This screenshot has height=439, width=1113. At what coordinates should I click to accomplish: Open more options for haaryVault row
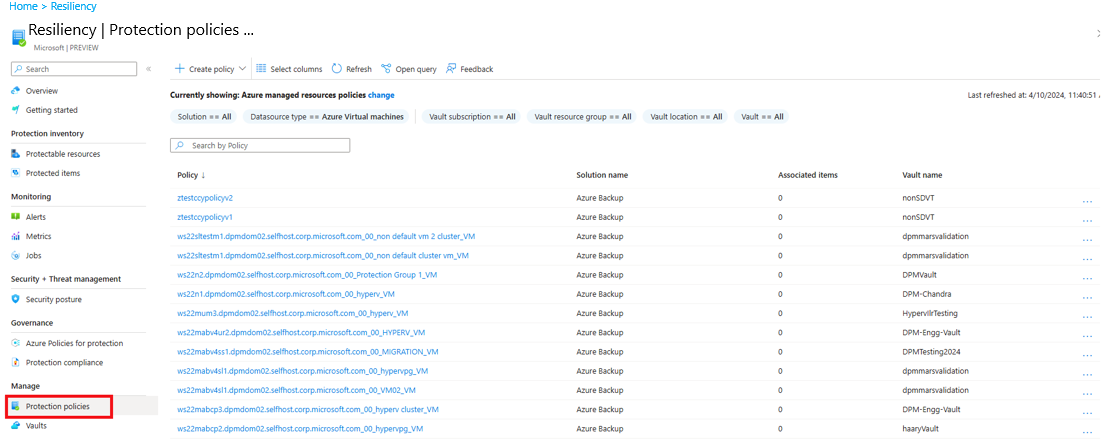(x=1087, y=431)
